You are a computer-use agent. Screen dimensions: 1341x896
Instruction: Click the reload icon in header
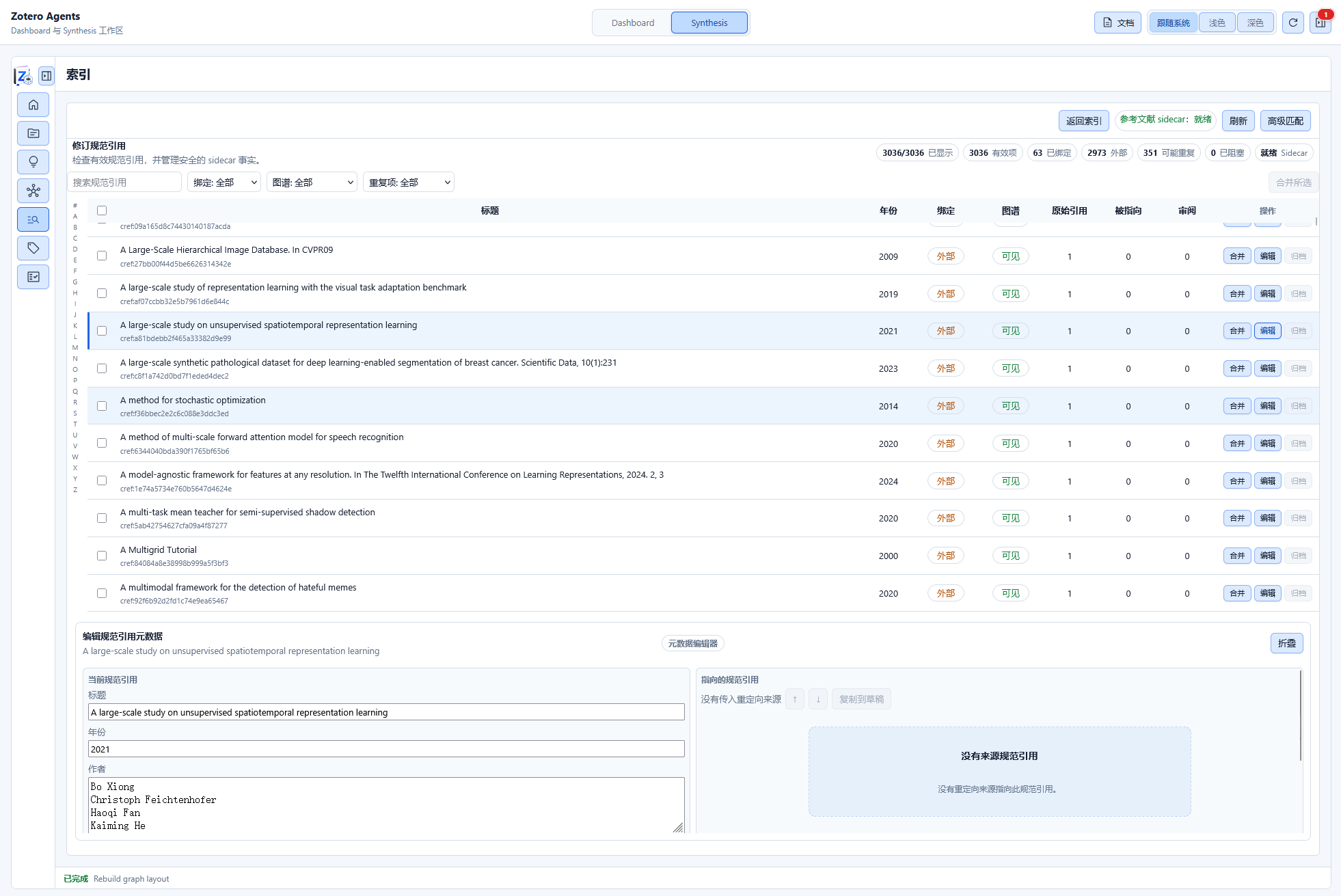pos(1292,23)
